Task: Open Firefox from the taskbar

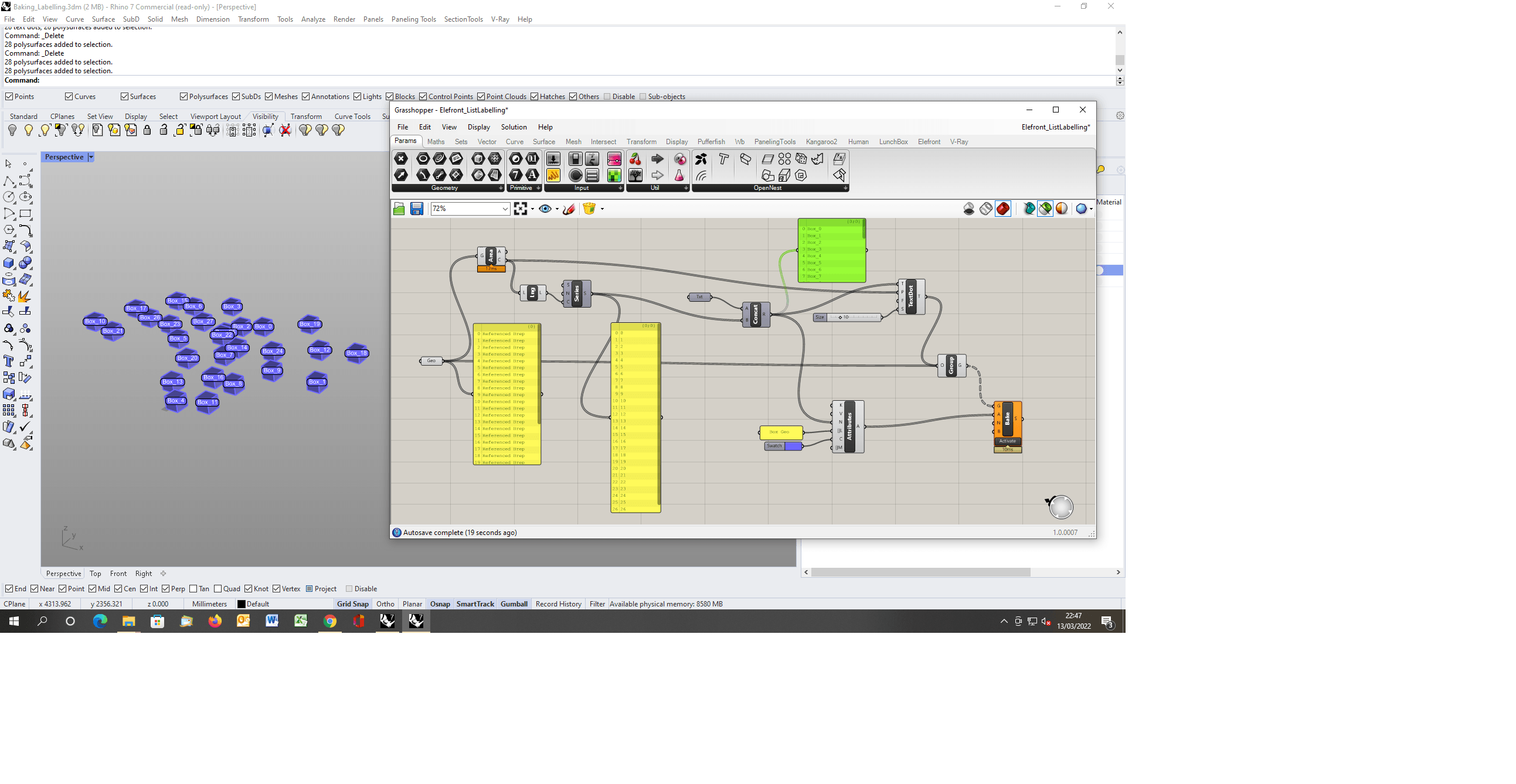Action: tap(215, 621)
